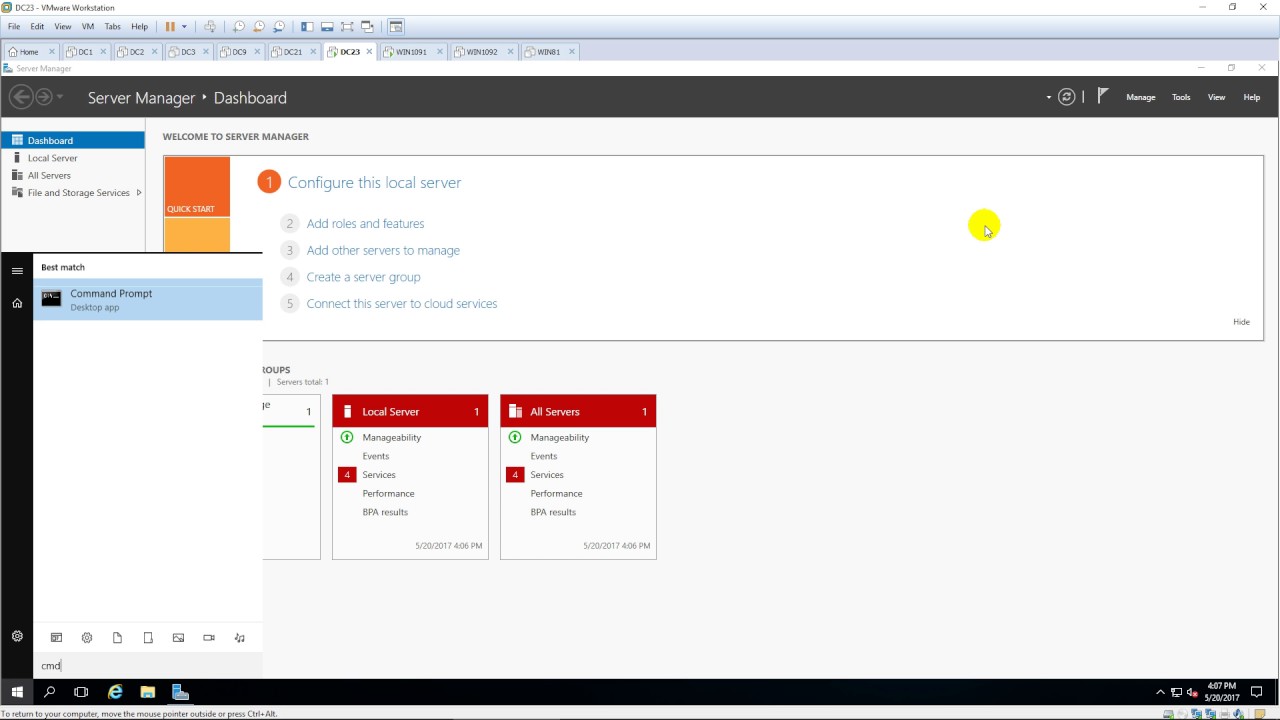Filter search results by Documents icon
The height and width of the screenshot is (720, 1280).
click(x=117, y=638)
